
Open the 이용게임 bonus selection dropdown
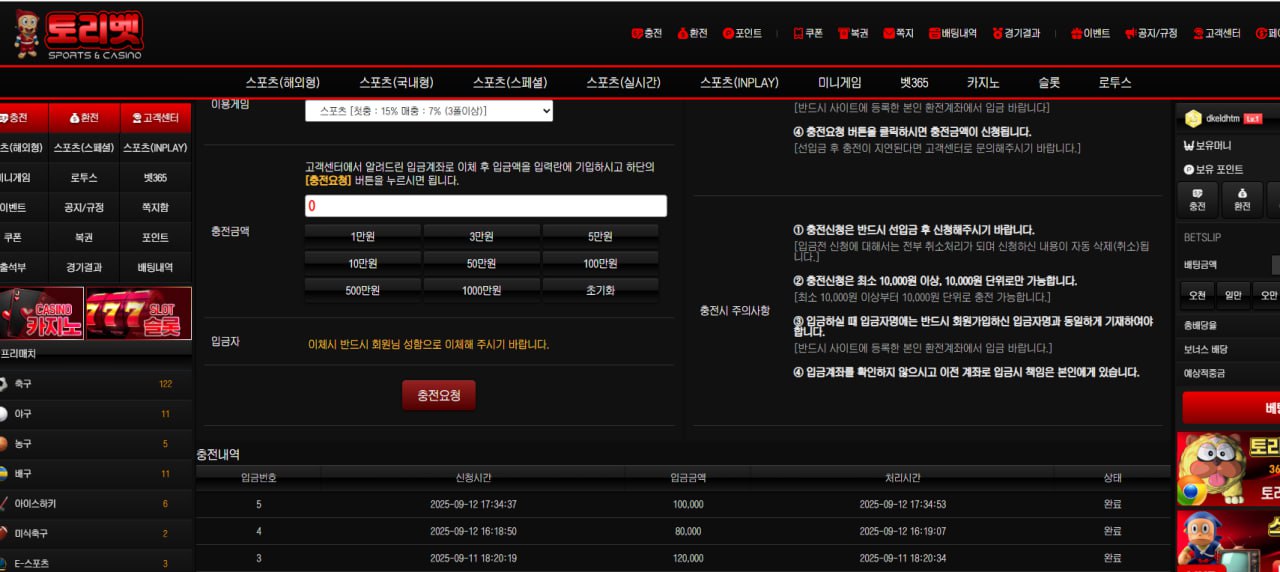[x=428, y=111]
